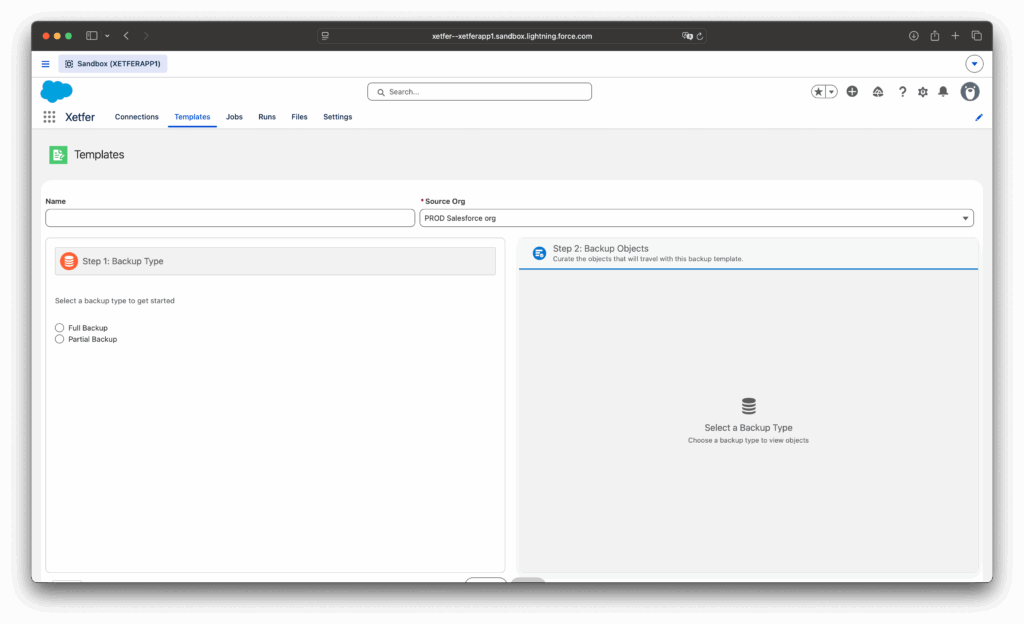Click the Safari address bar URL
This screenshot has width=1024, height=624.
[511, 36]
